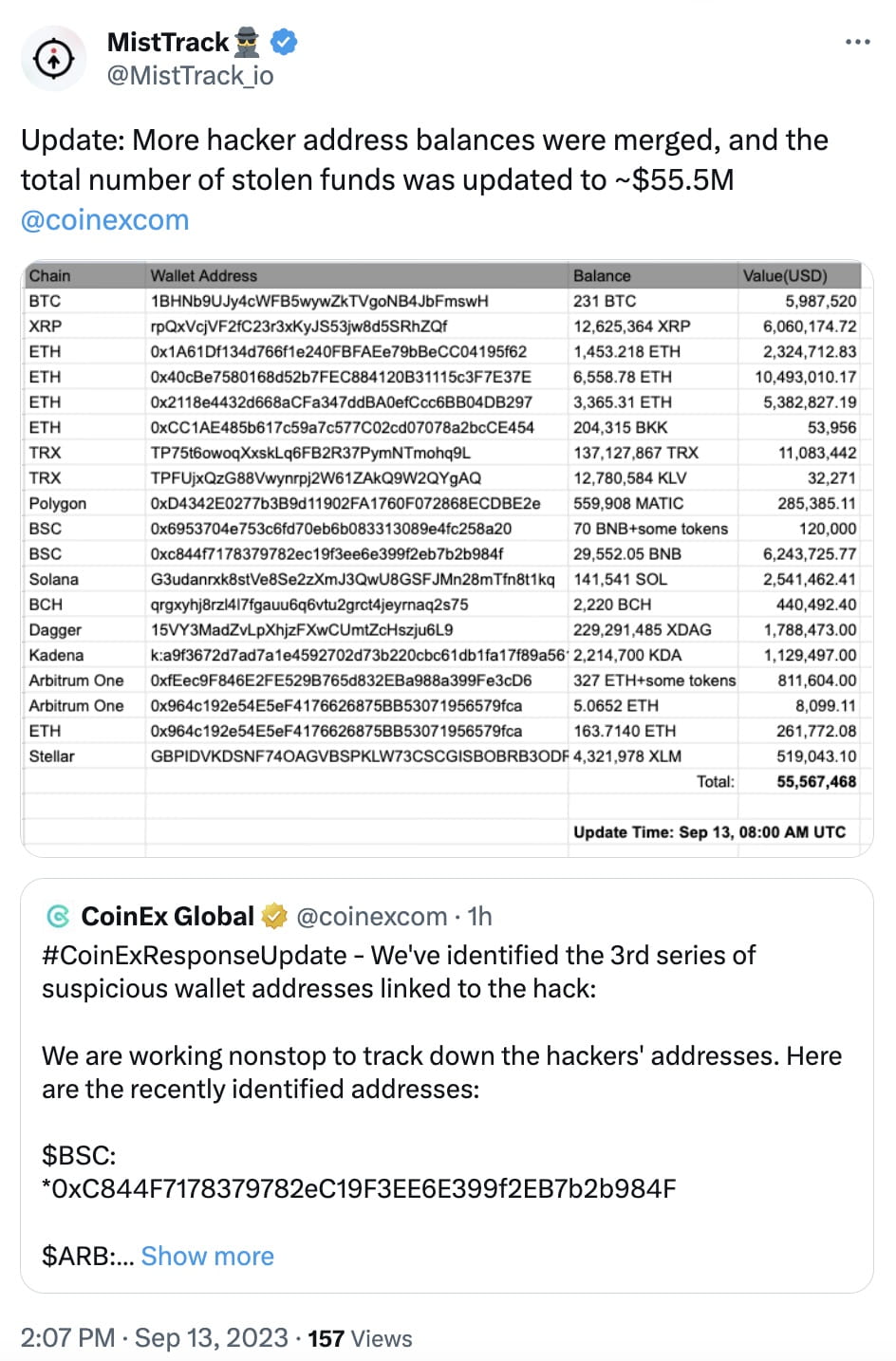This screenshot has height=1361, width=896.
Task: Click MistTrack's blue verified badge
Action: pyautogui.click(x=280, y=41)
